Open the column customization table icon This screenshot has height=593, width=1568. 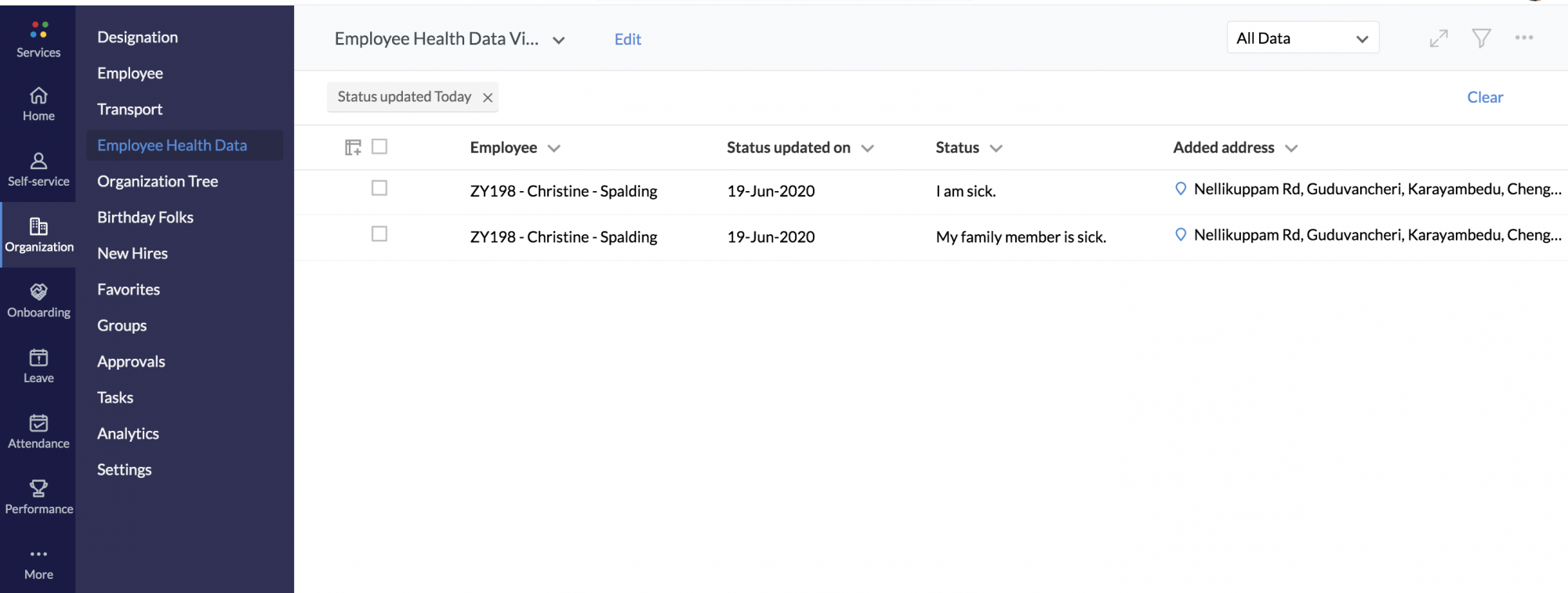pyautogui.click(x=353, y=147)
